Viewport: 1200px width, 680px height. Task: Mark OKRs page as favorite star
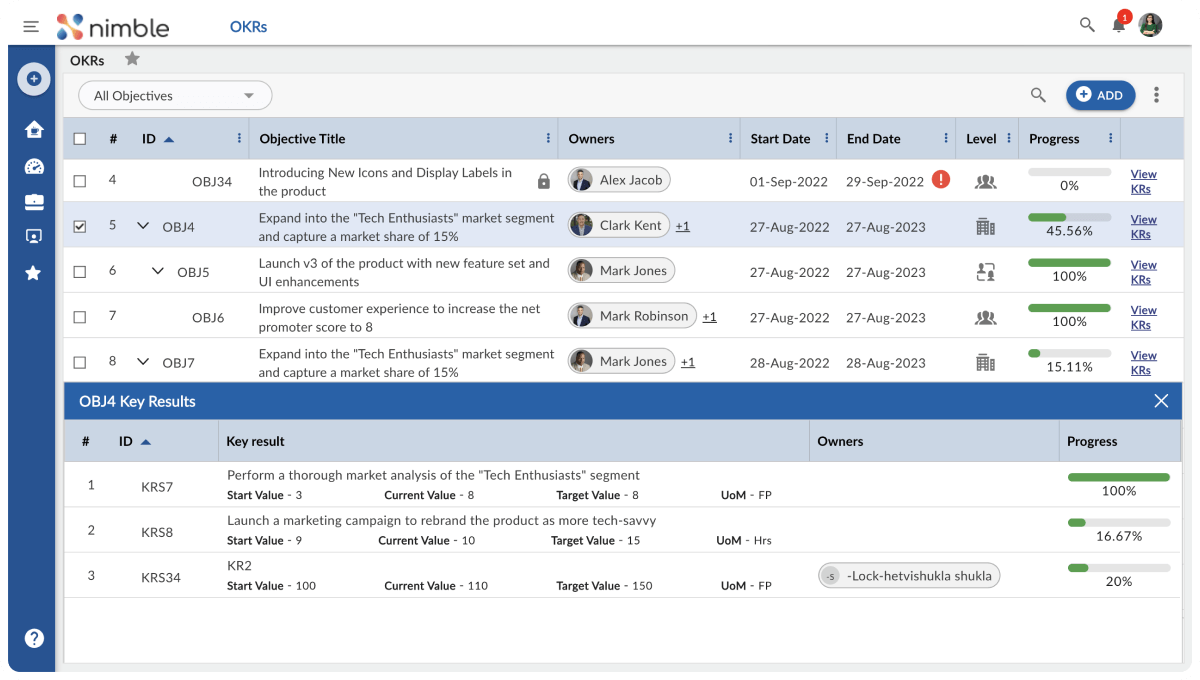[x=132, y=60]
